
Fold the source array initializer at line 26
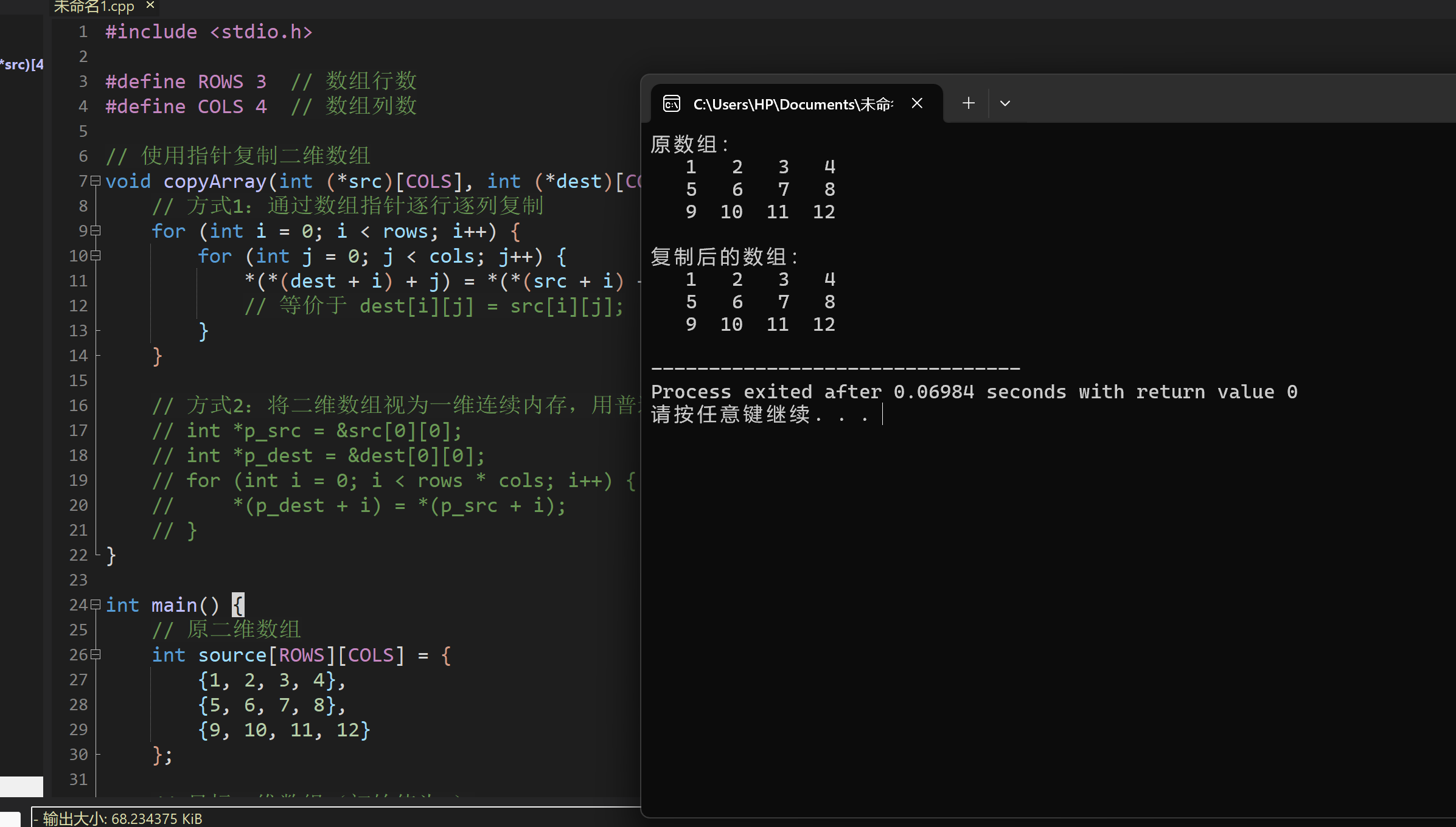tap(96, 655)
